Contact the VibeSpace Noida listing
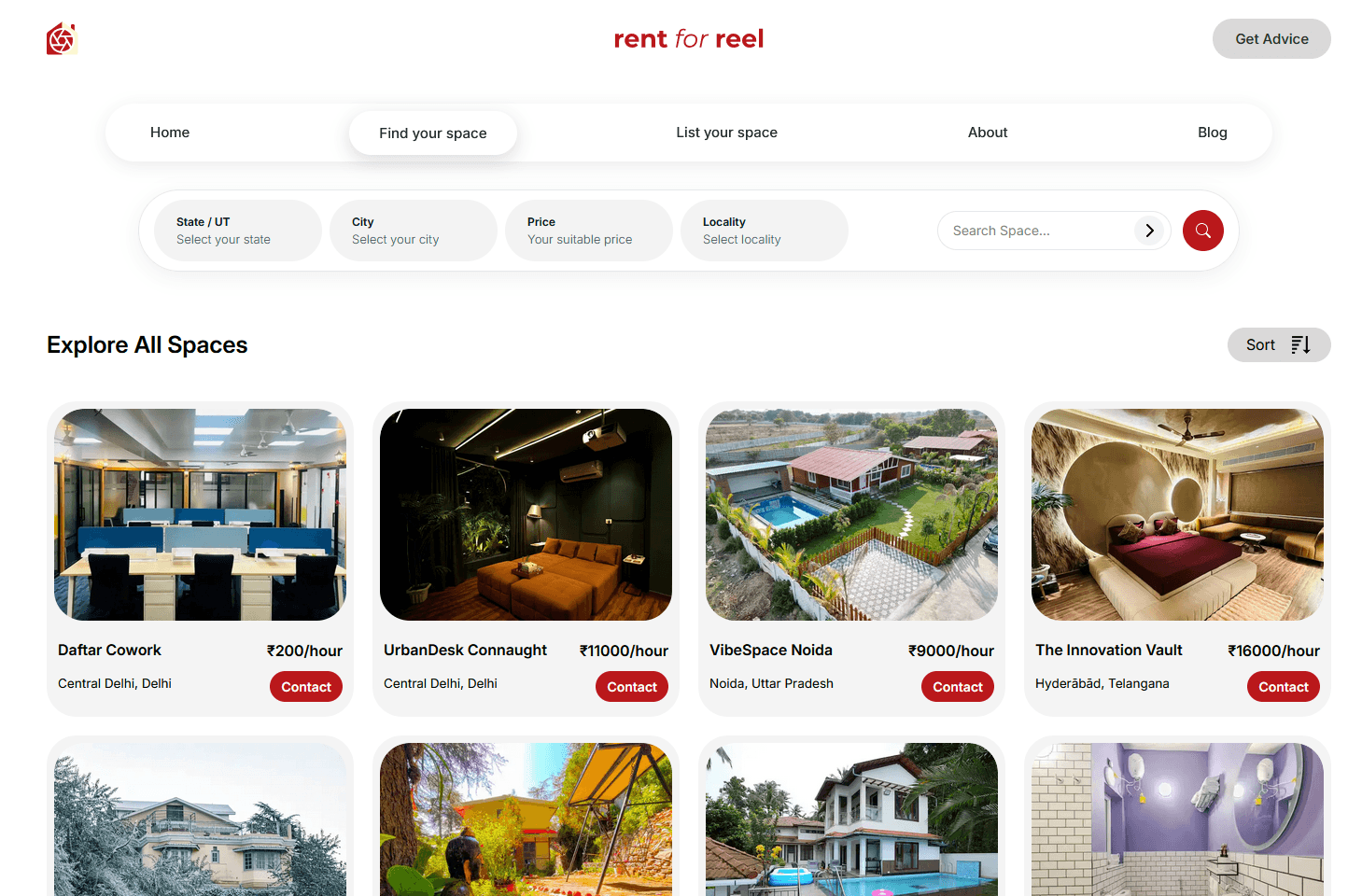Screen dimensions: 1362x896 tap(958, 687)
